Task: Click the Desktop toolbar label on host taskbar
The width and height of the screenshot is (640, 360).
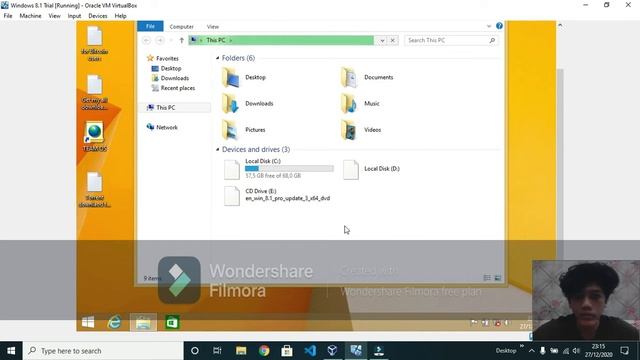Action: pyautogui.click(x=506, y=351)
